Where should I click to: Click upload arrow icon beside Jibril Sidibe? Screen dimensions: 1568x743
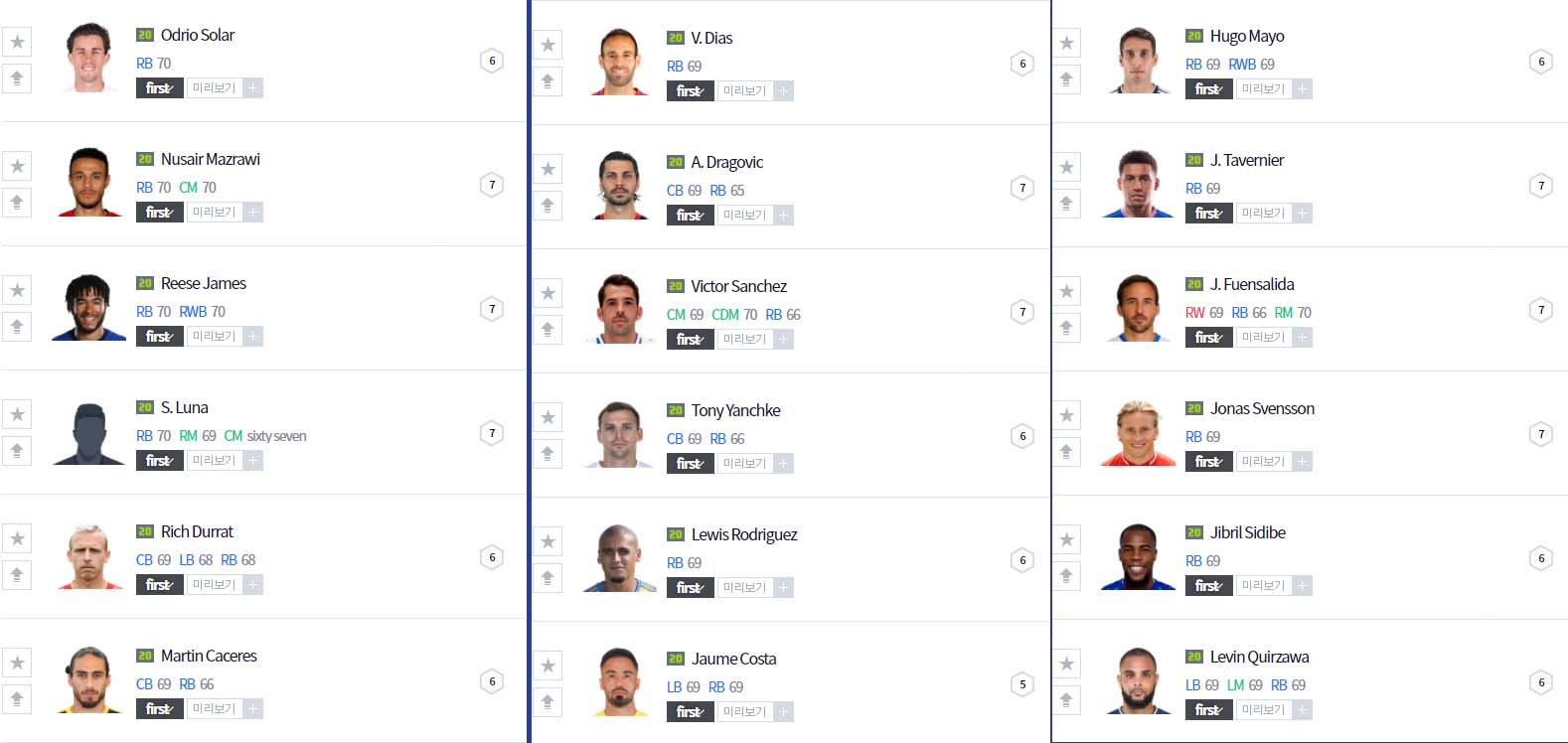1066,576
